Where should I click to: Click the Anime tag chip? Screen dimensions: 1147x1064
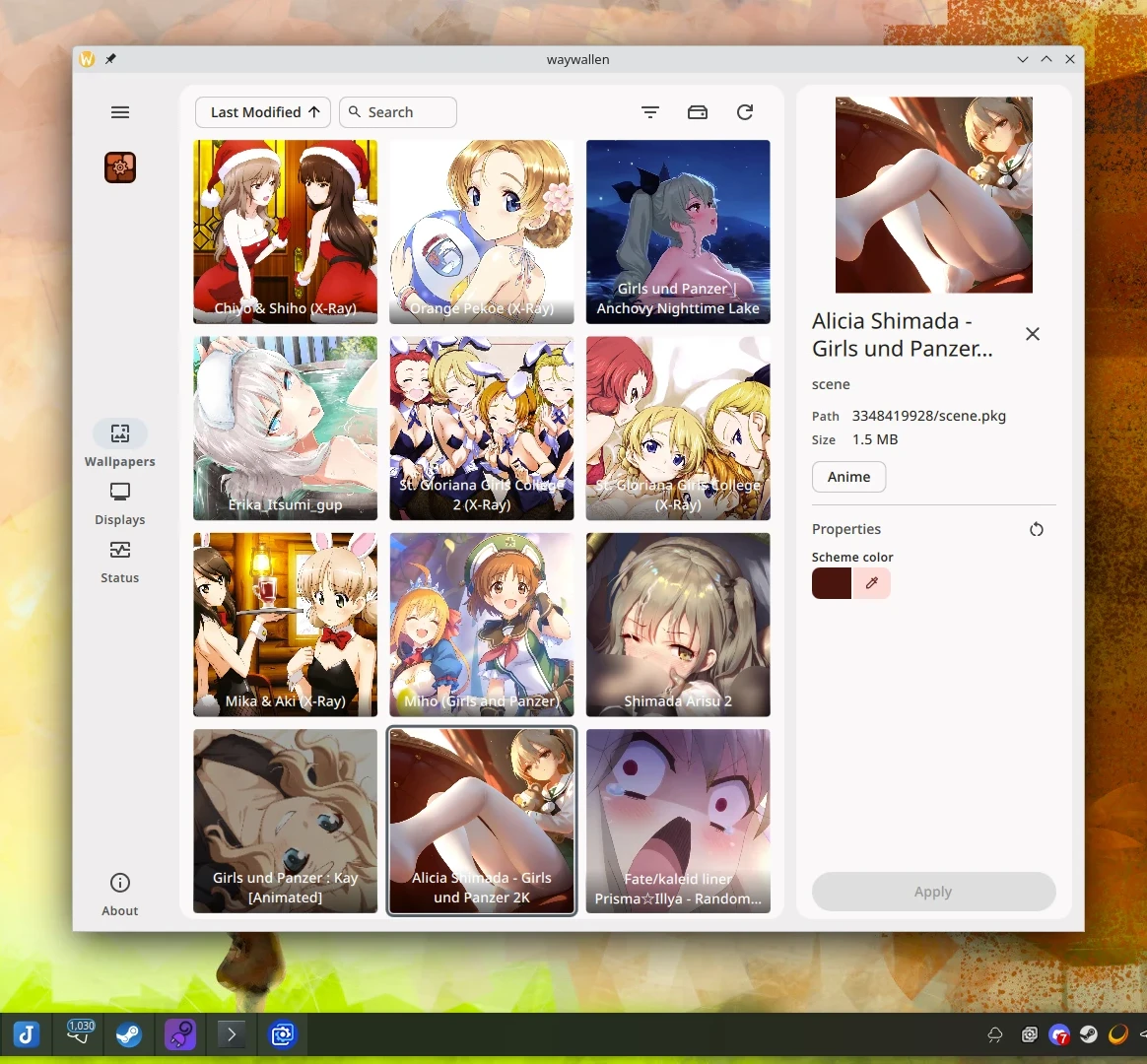[848, 477]
